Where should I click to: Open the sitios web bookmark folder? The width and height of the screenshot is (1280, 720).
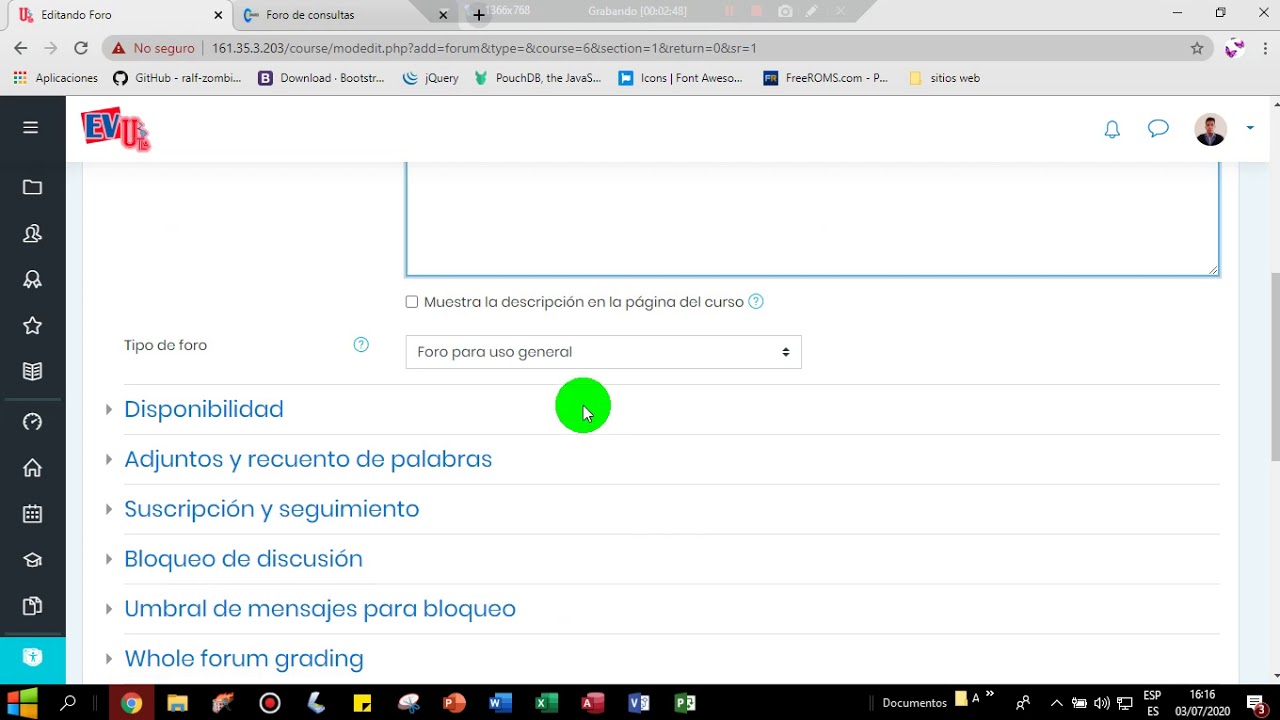tap(944, 78)
